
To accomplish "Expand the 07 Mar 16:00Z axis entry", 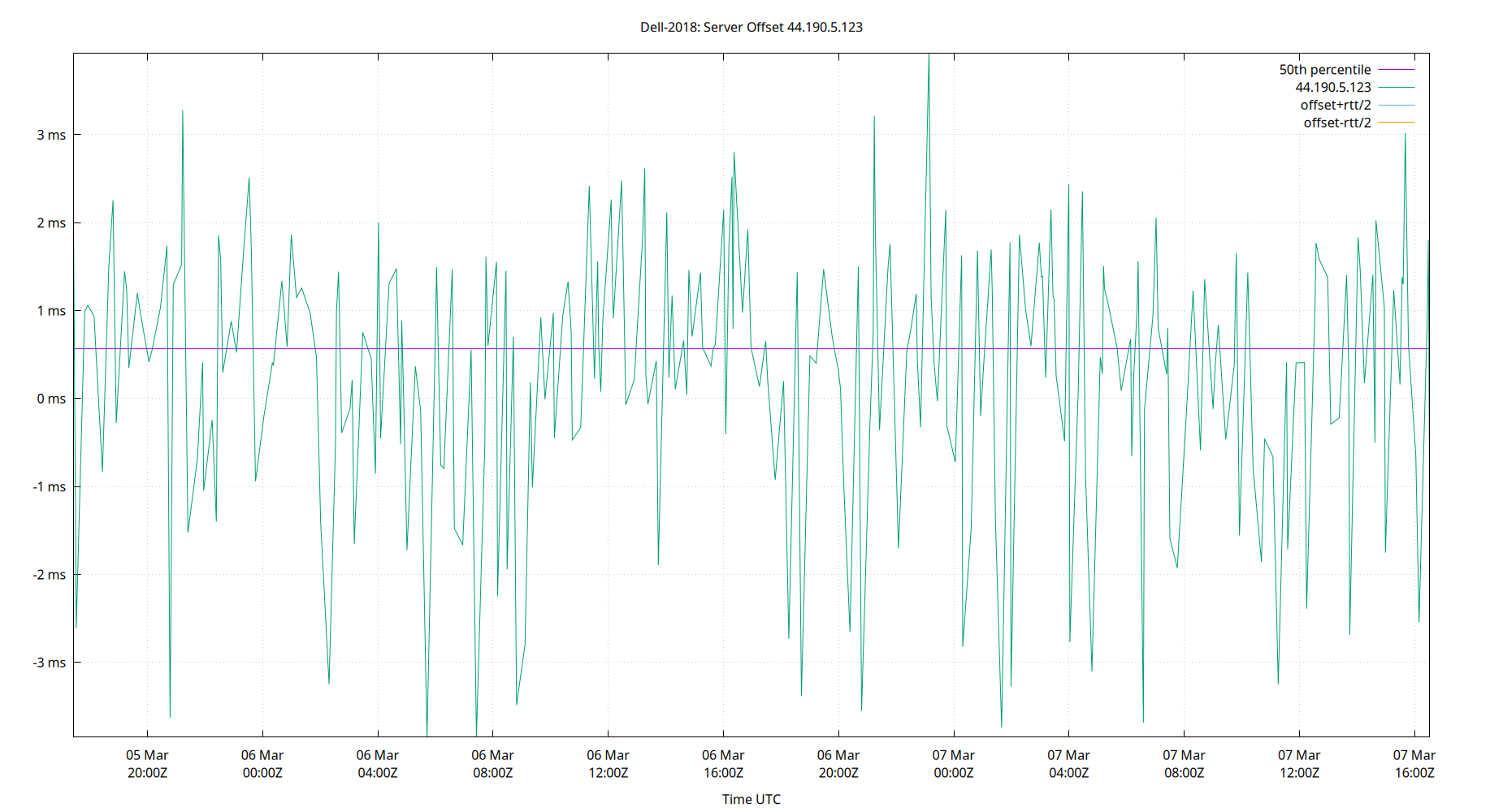I will [x=1414, y=764].
